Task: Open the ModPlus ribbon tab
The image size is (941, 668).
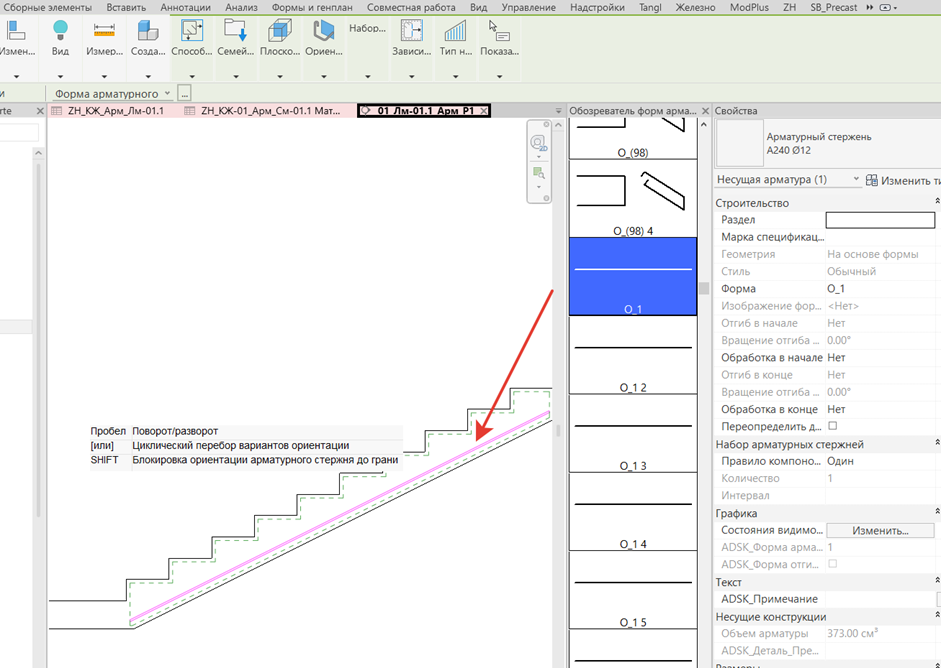Action: coord(749,8)
